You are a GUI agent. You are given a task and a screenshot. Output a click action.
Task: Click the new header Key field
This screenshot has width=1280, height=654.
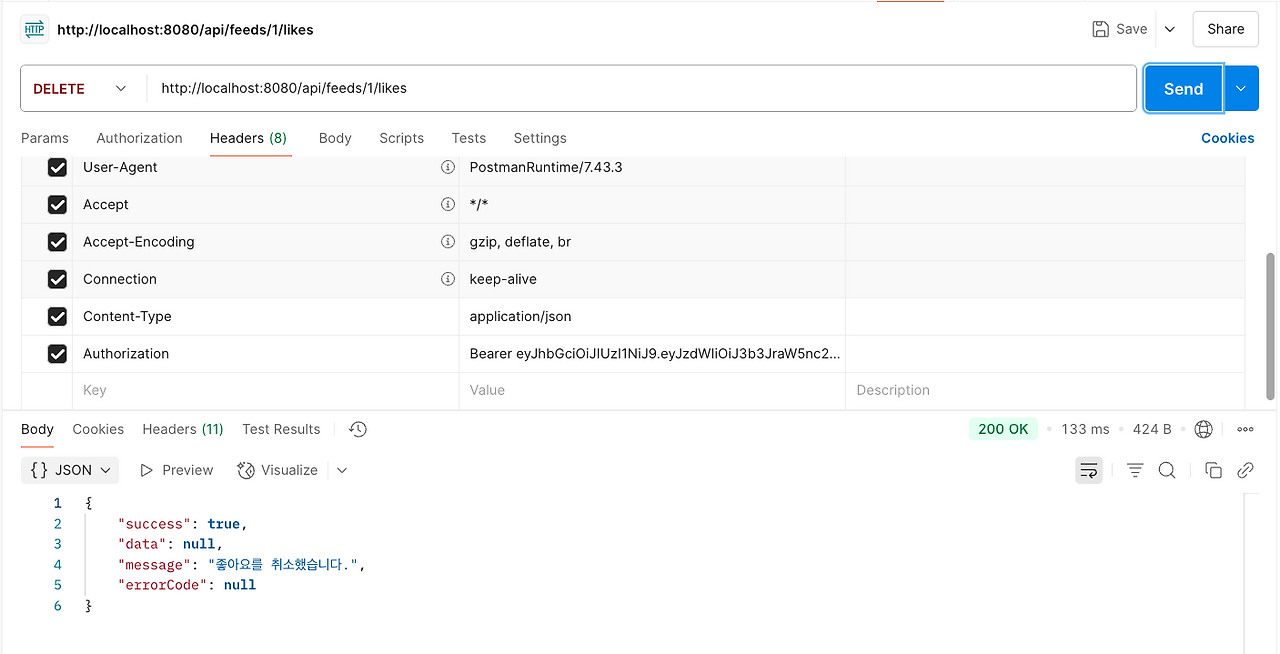click(265, 390)
